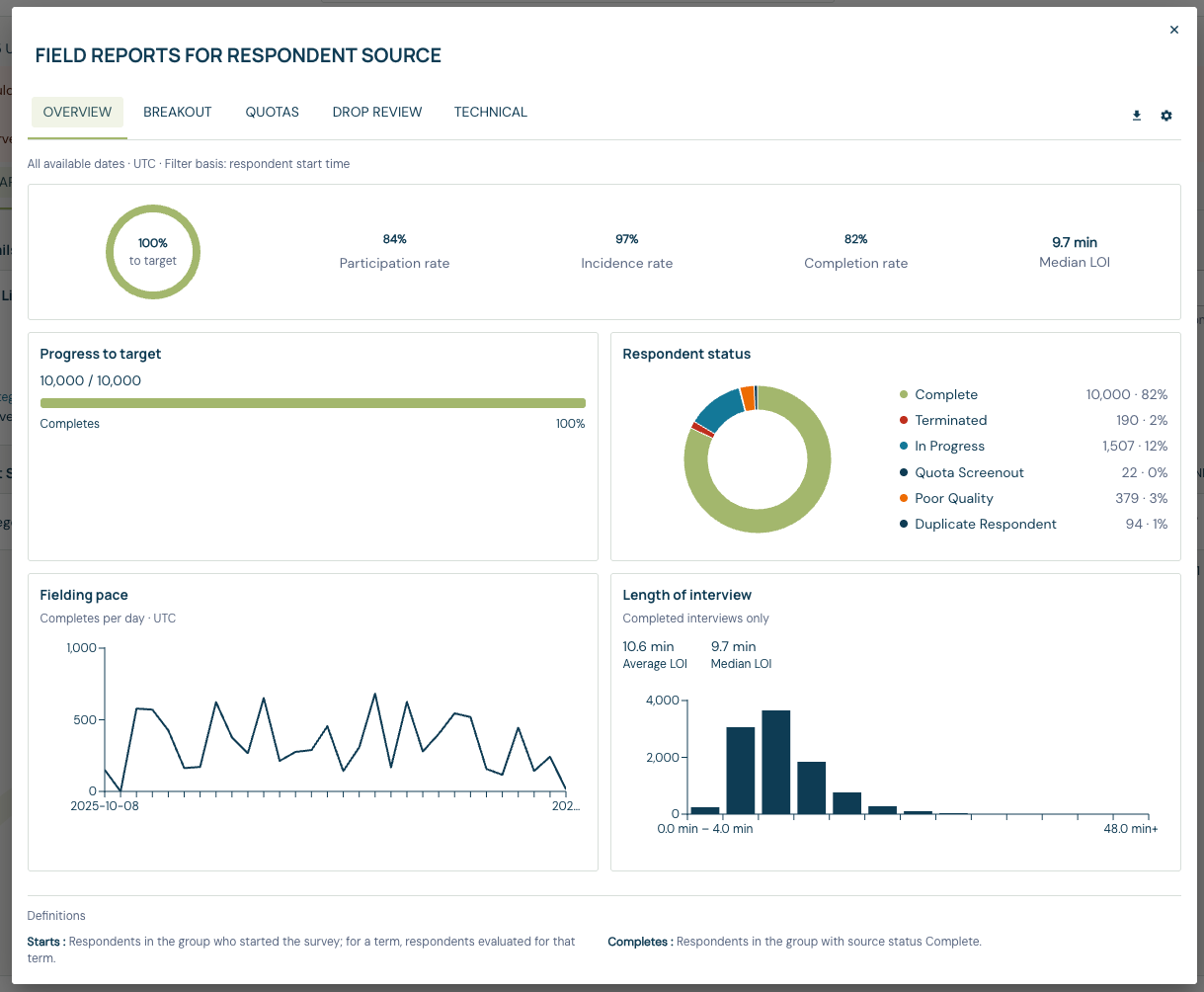1204x992 pixels.
Task: Click the "Average LOI" label
Action: click(655, 664)
